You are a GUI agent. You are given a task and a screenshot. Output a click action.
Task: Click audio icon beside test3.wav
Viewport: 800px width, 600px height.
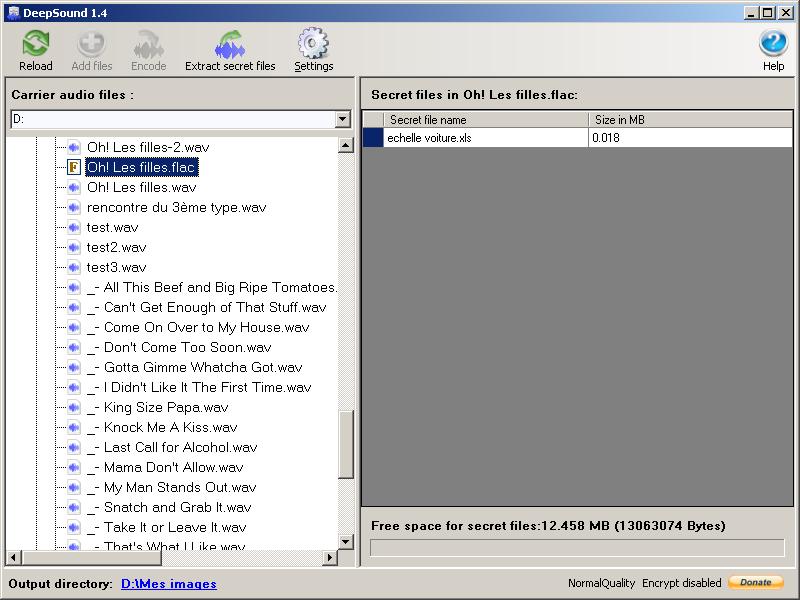[74, 267]
